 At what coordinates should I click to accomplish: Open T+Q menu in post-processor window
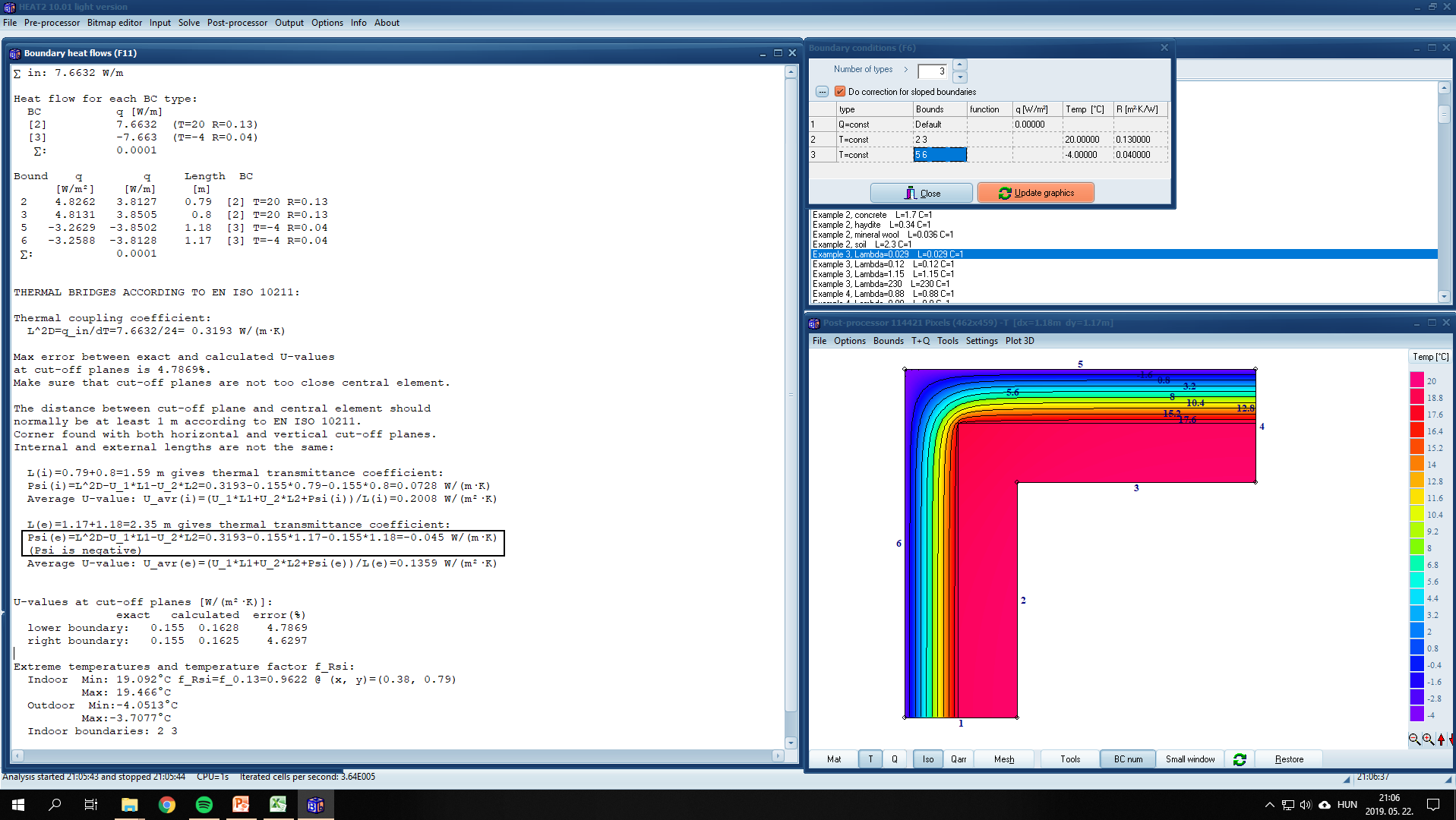coord(921,341)
